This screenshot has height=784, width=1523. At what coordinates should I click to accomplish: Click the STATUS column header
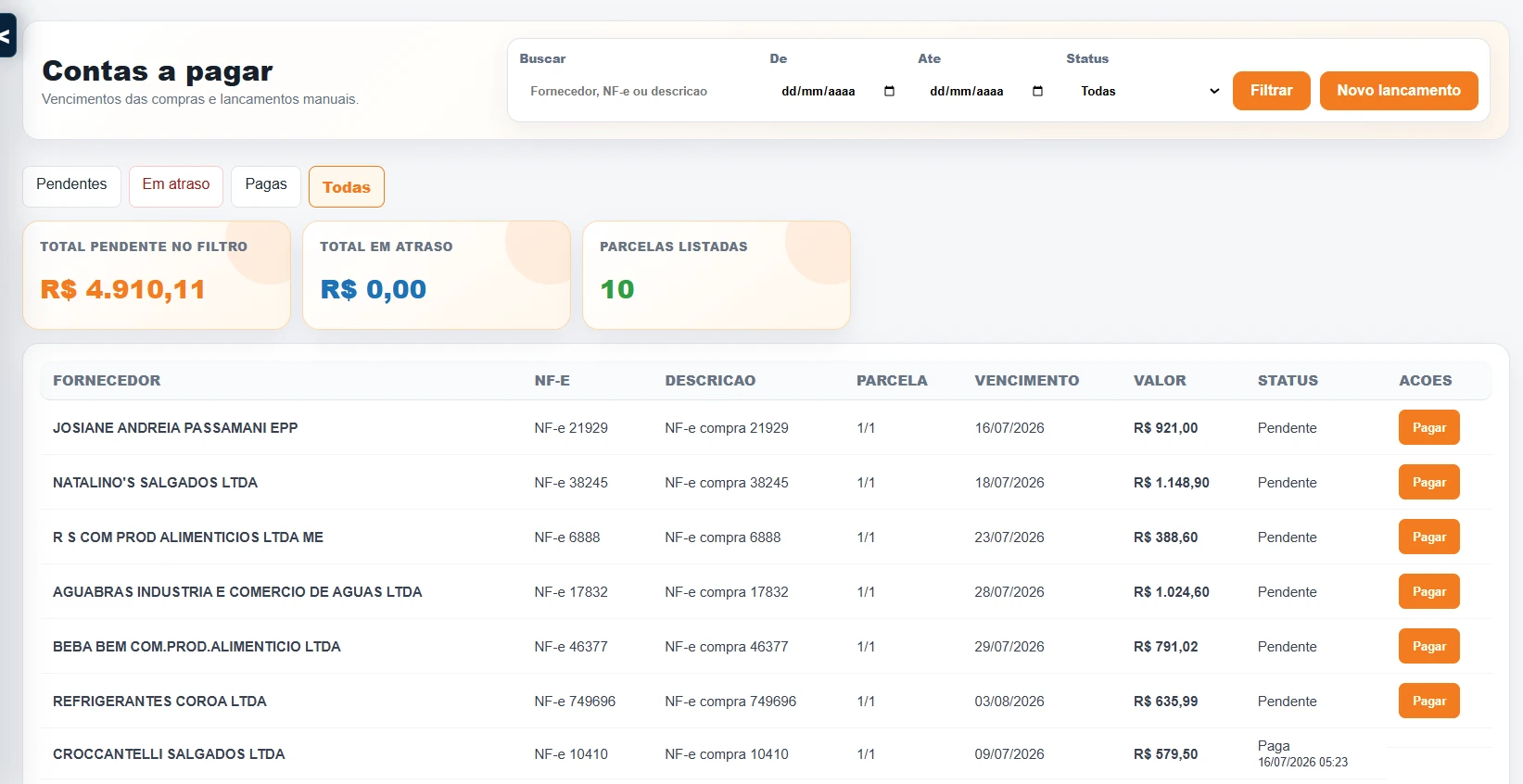1288,381
